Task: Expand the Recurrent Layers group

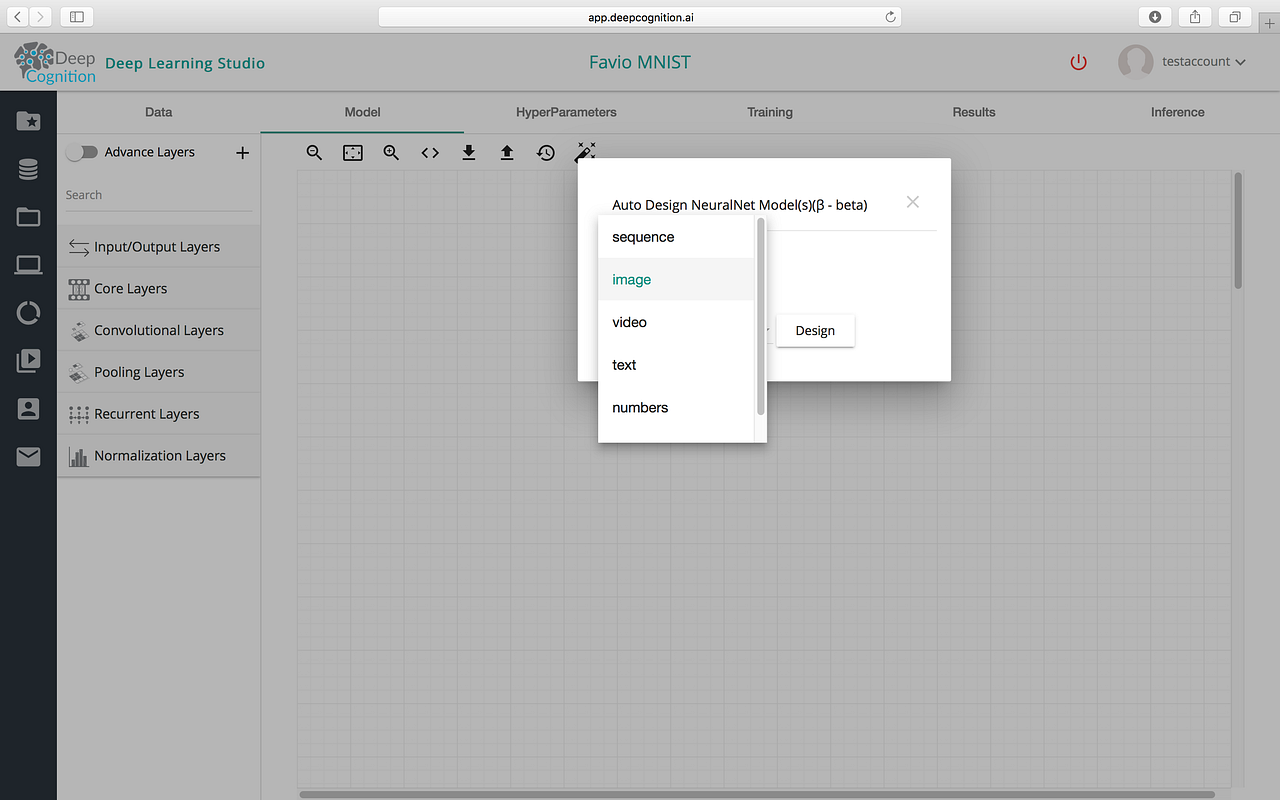Action: click(x=159, y=414)
